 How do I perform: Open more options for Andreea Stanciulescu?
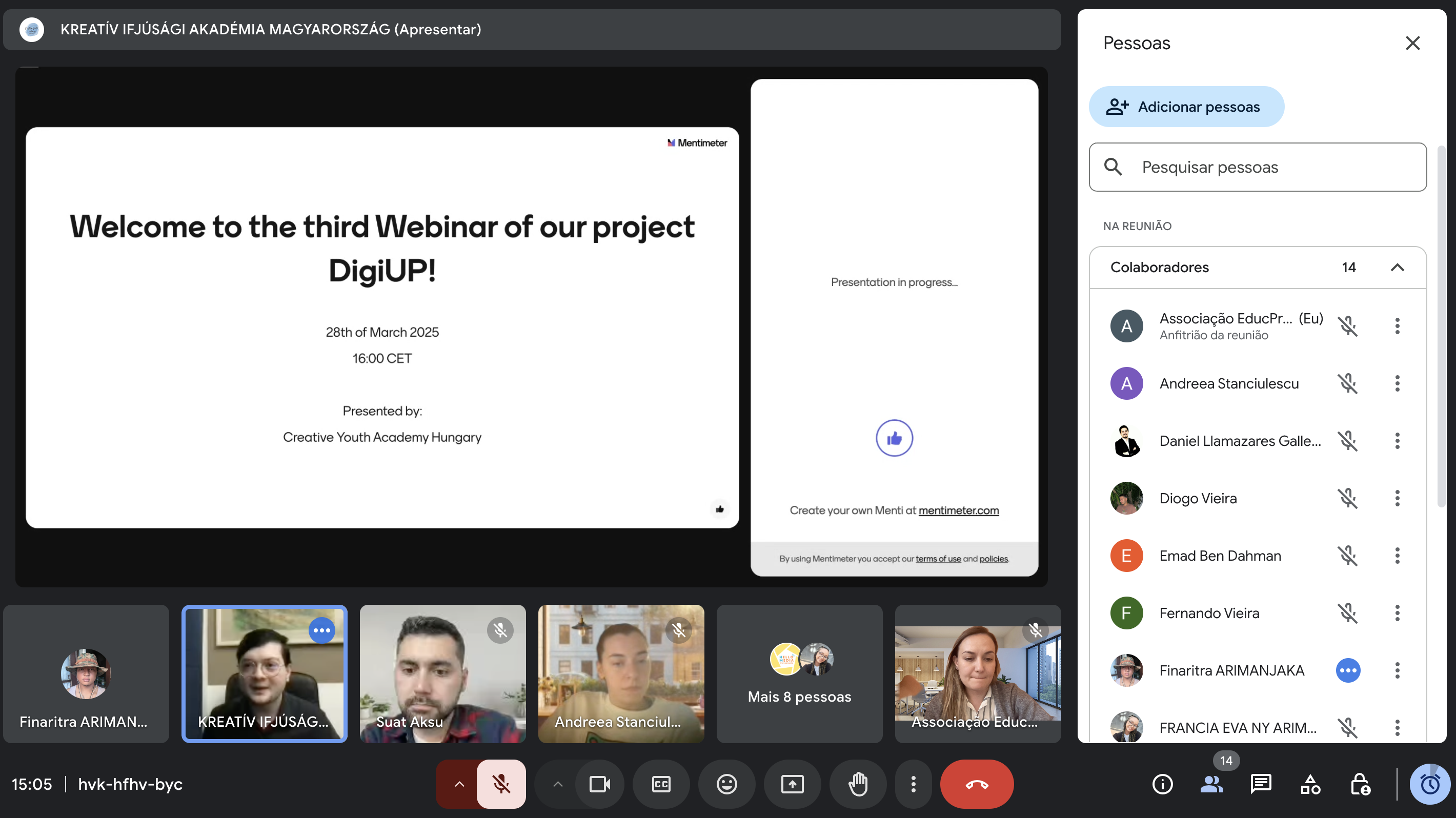1397,383
